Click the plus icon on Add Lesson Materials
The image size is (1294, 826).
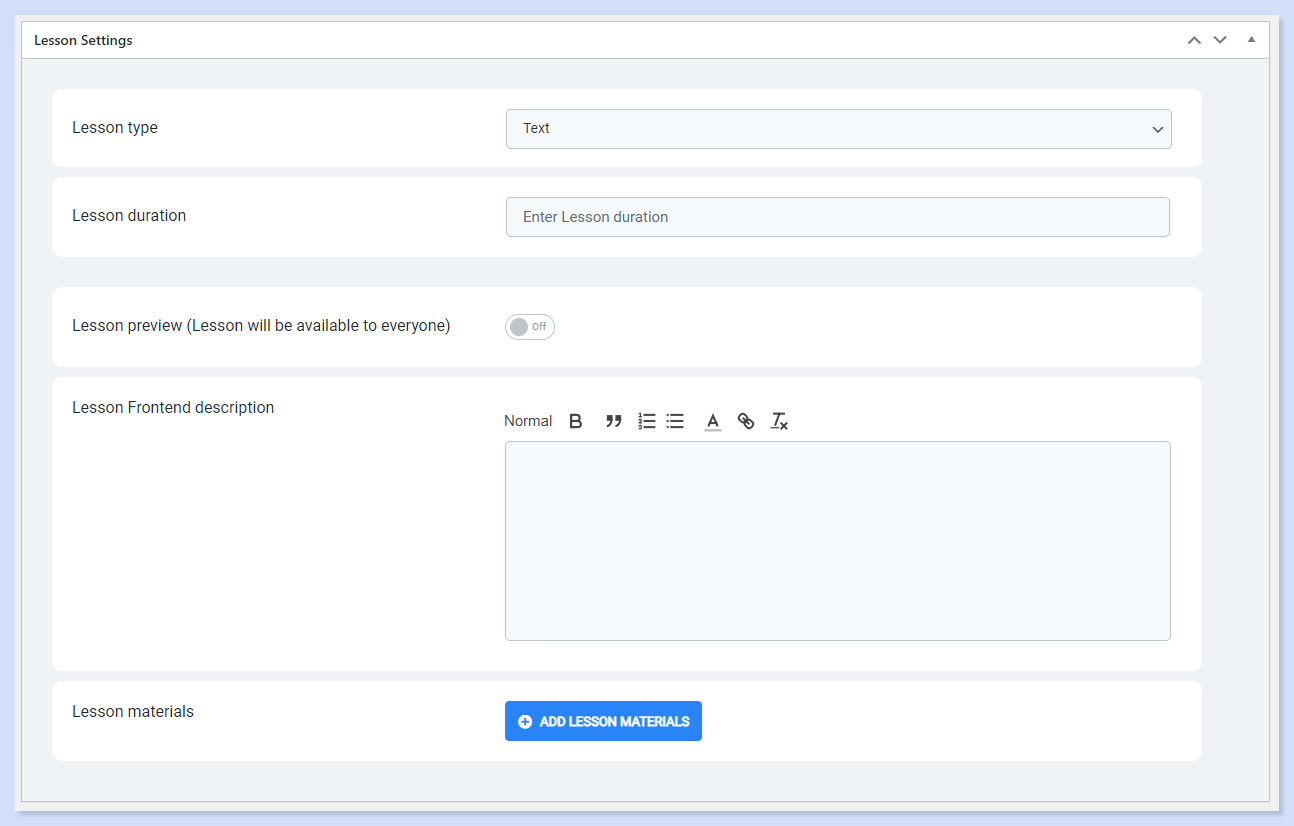pyautogui.click(x=525, y=721)
